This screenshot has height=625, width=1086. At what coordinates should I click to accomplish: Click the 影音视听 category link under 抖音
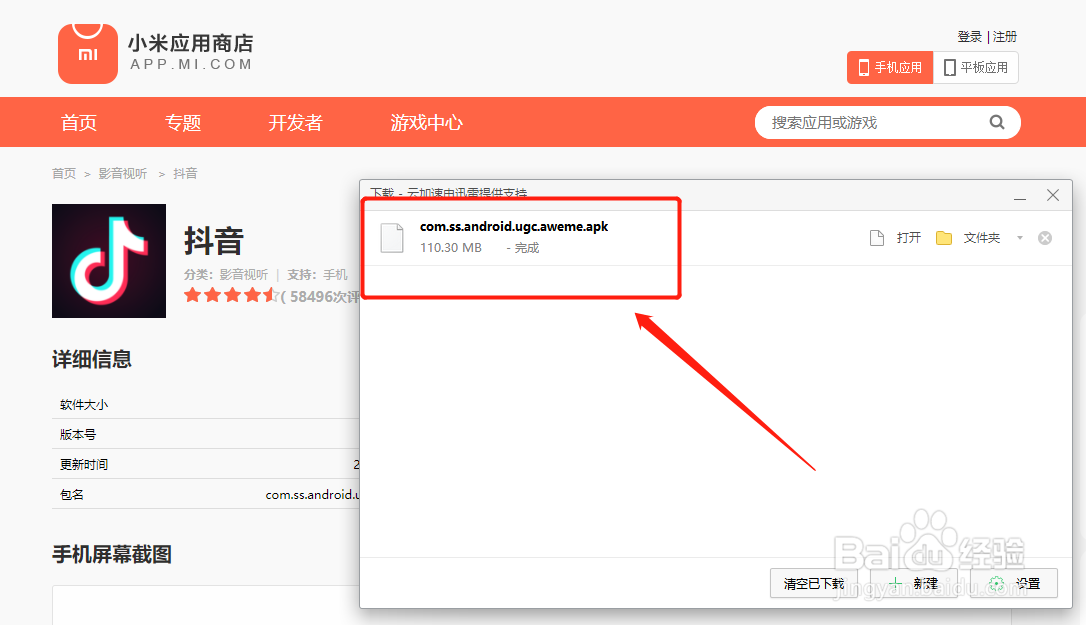pyautogui.click(x=244, y=275)
